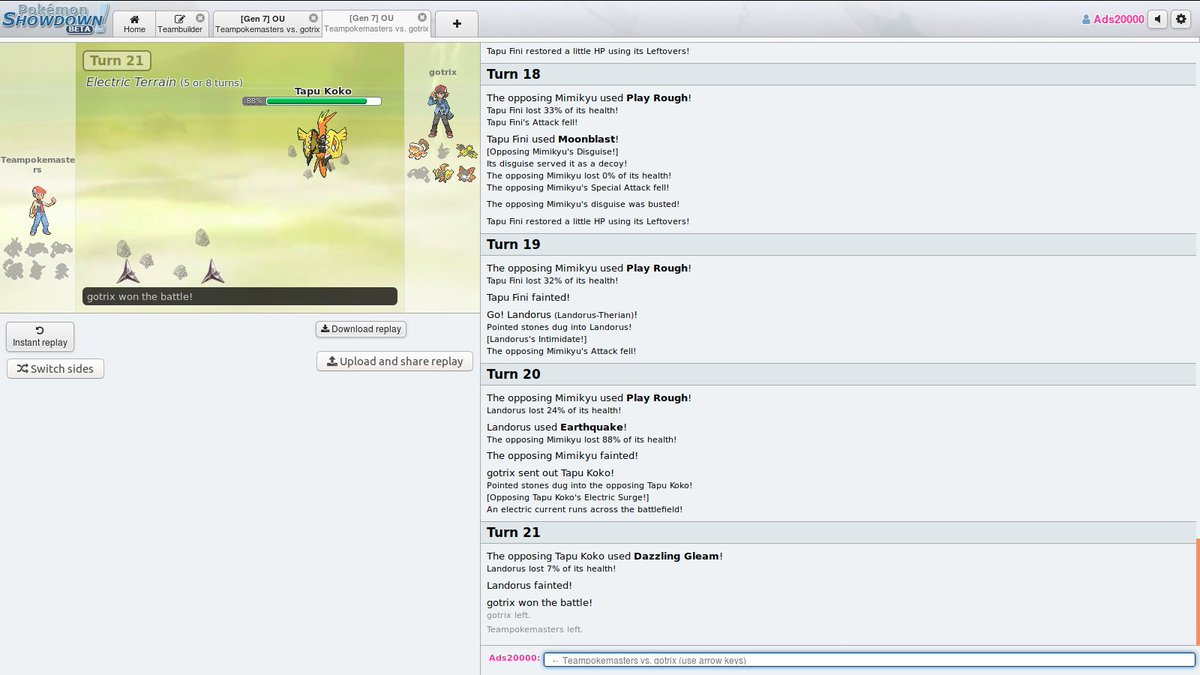Close the Teambuilder tab with its X

pyautogui.click(x=200, y=18)
